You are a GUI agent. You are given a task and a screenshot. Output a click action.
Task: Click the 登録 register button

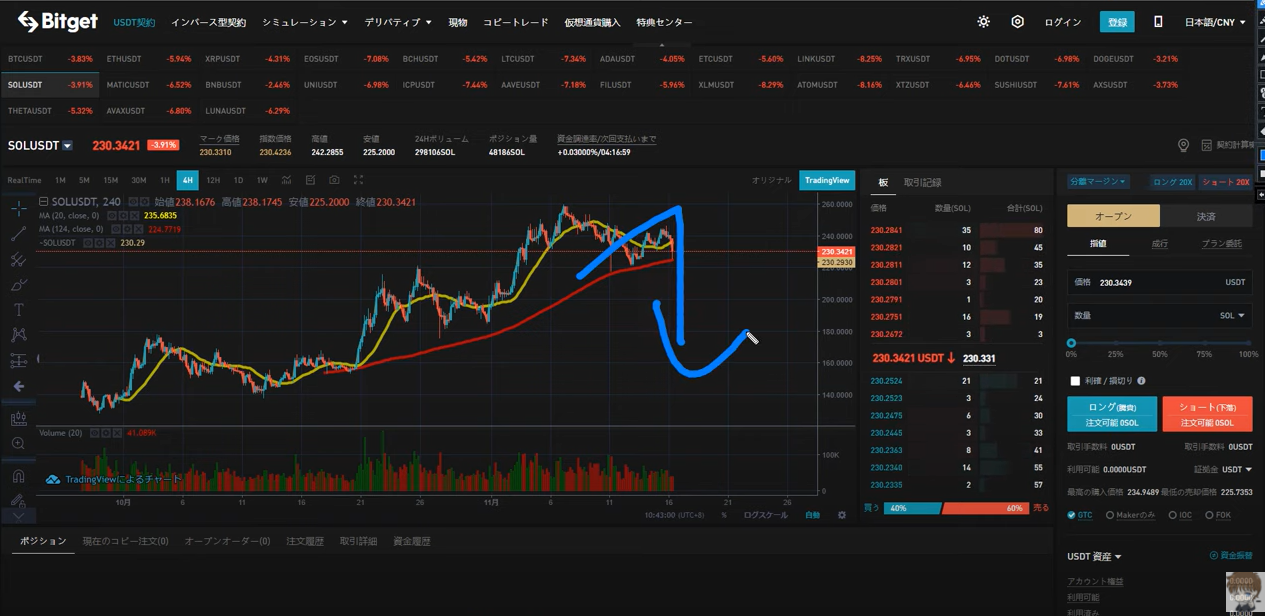coord(1116,22)
